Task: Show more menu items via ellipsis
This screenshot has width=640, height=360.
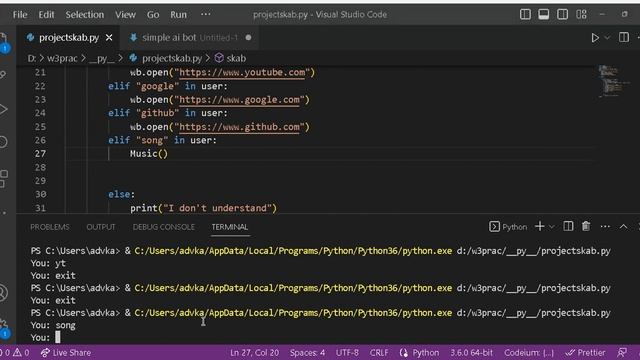Action: point(206,14)
